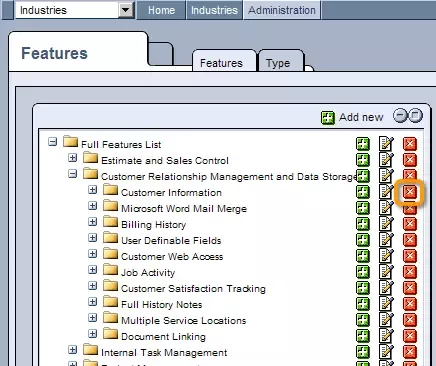The width and height of the screenshot is (436, 366).
Task: Edit Estimate and Sales Control row
Action: tap(386, 160)
